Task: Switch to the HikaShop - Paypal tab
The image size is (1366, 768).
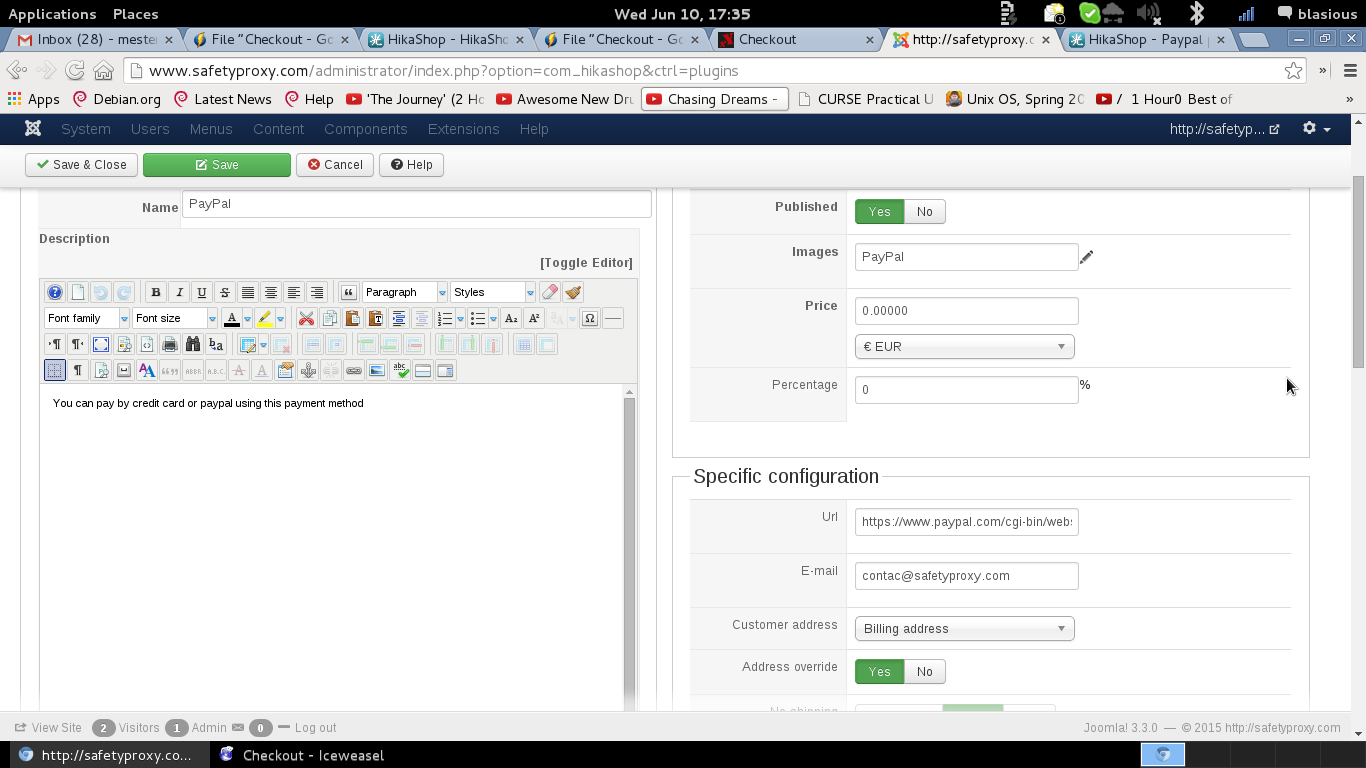Action: (x=1148, y=40)
